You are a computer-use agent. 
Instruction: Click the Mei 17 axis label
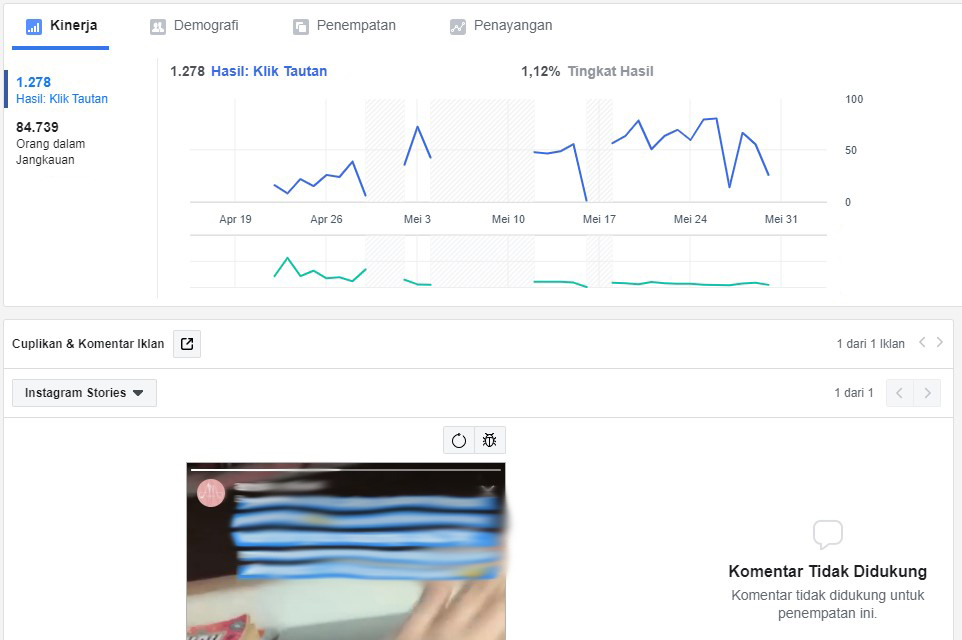pyautogui.click(x=599, y=219)
